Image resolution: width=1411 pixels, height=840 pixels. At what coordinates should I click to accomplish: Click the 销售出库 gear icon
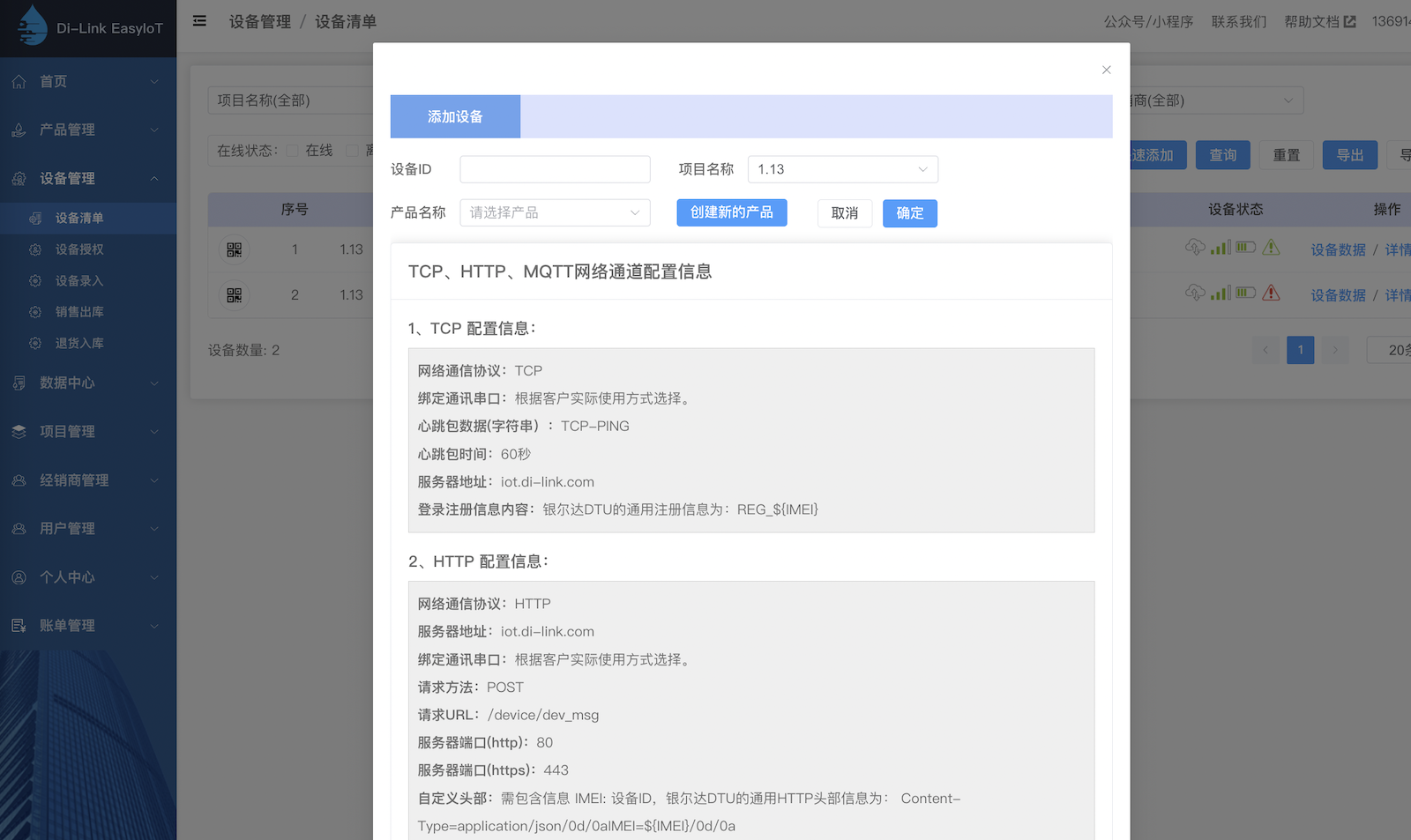pyautogui.click(x=35, y=312)
